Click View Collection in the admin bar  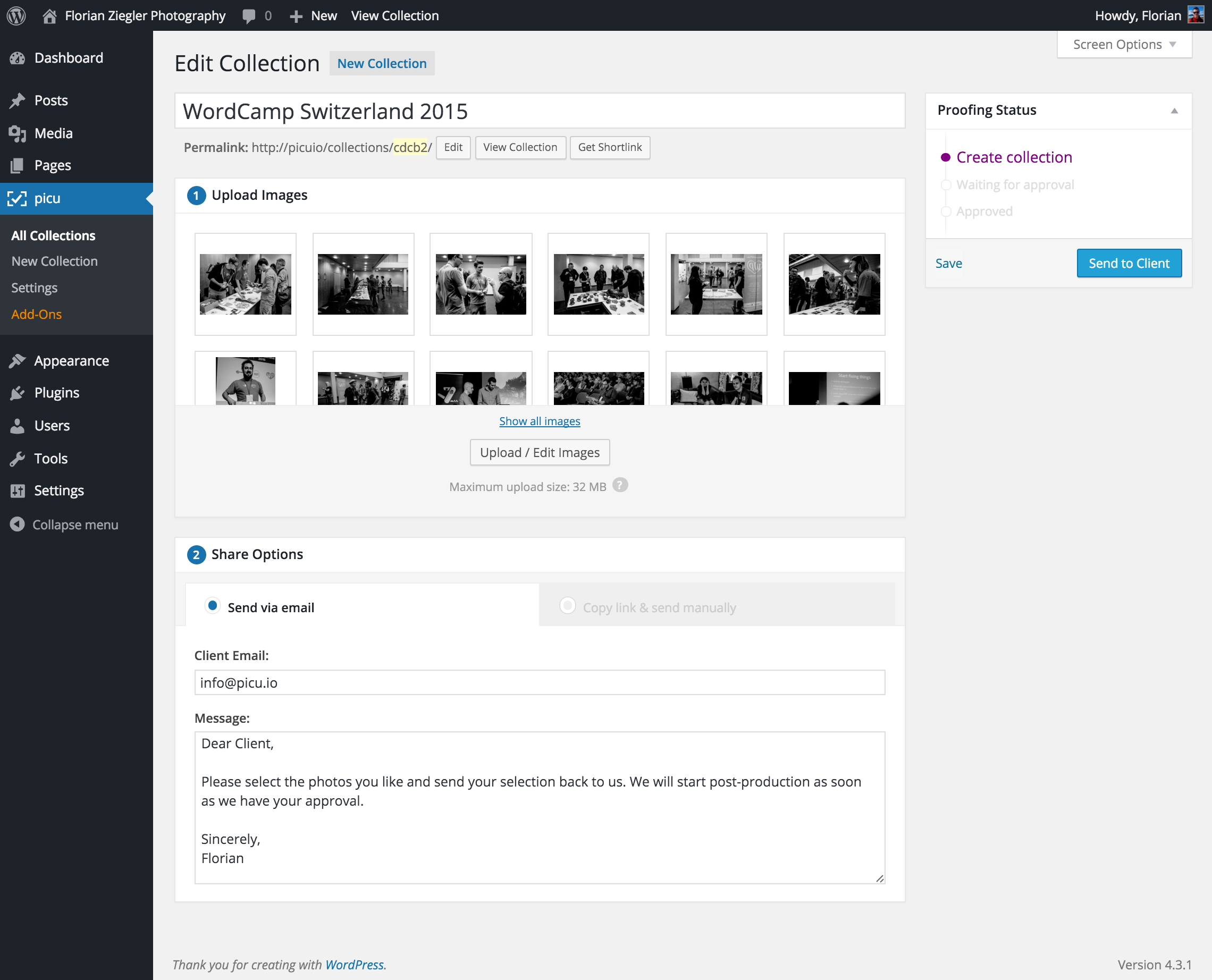click(394, 16)
